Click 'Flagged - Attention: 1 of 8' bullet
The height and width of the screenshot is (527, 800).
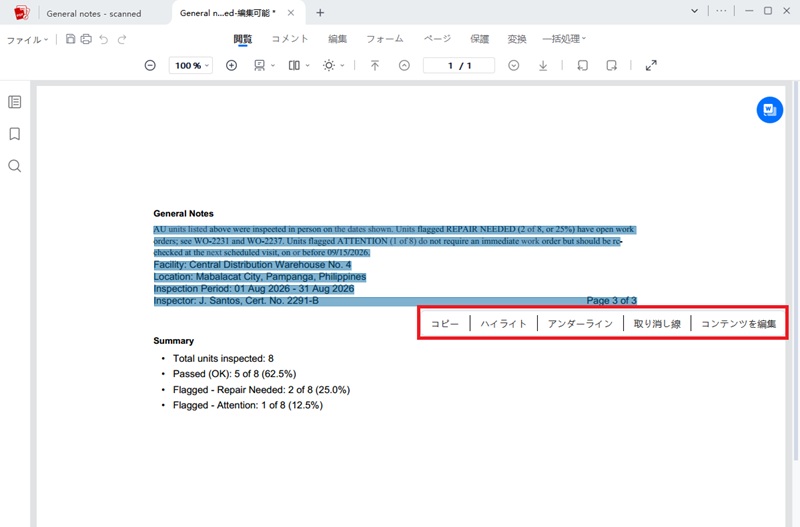click(247, 405)
